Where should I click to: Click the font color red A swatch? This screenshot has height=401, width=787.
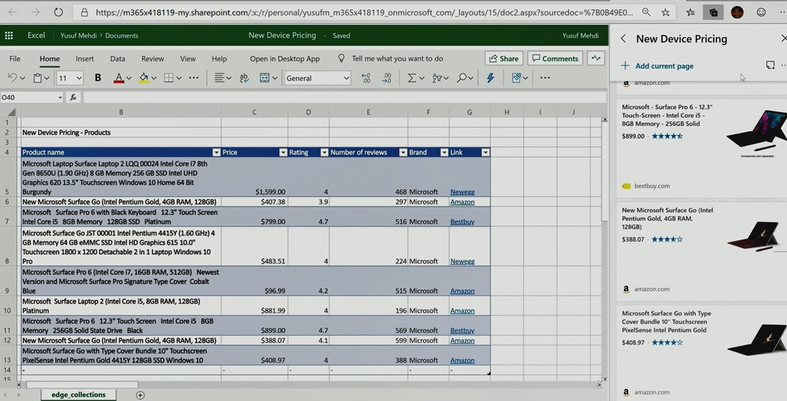pos(118,78)
